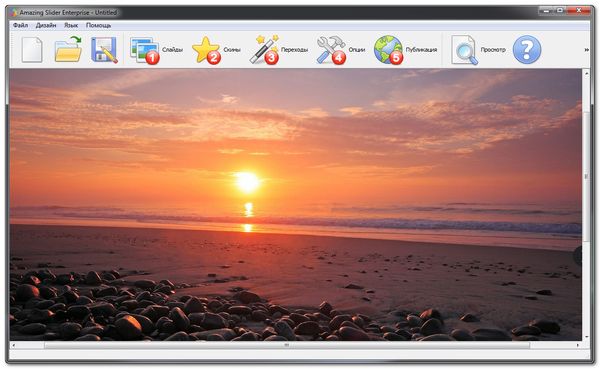600x369 pixels.
Task: Open the Дизайн menu
Action: coord(46,25)
